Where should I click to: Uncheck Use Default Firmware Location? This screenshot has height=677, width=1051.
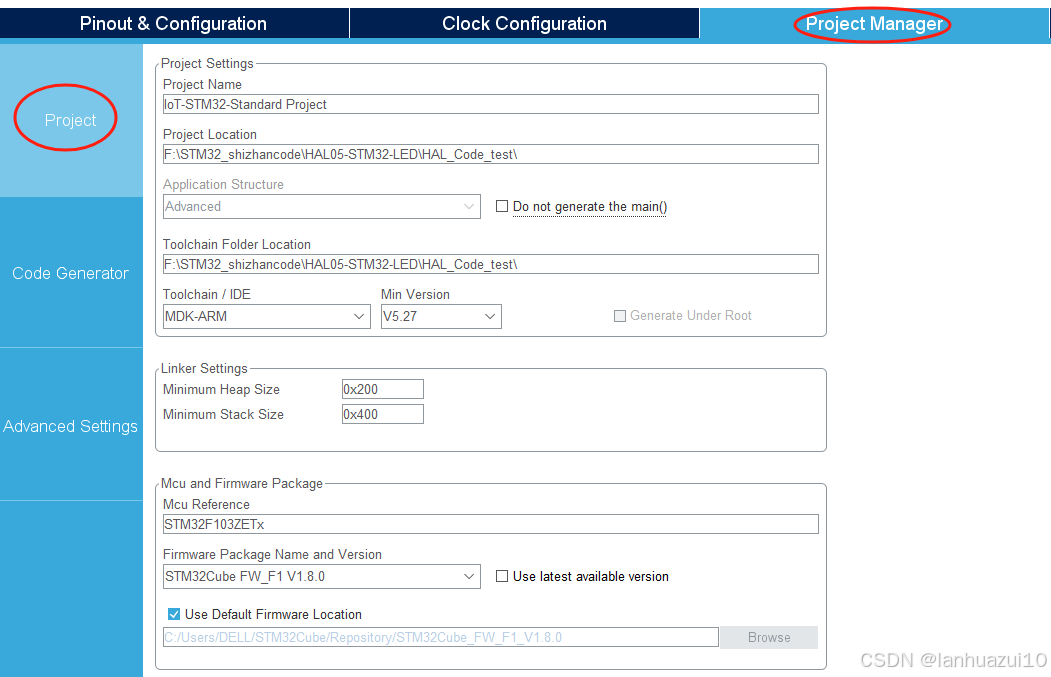click(x=174, y=614)
